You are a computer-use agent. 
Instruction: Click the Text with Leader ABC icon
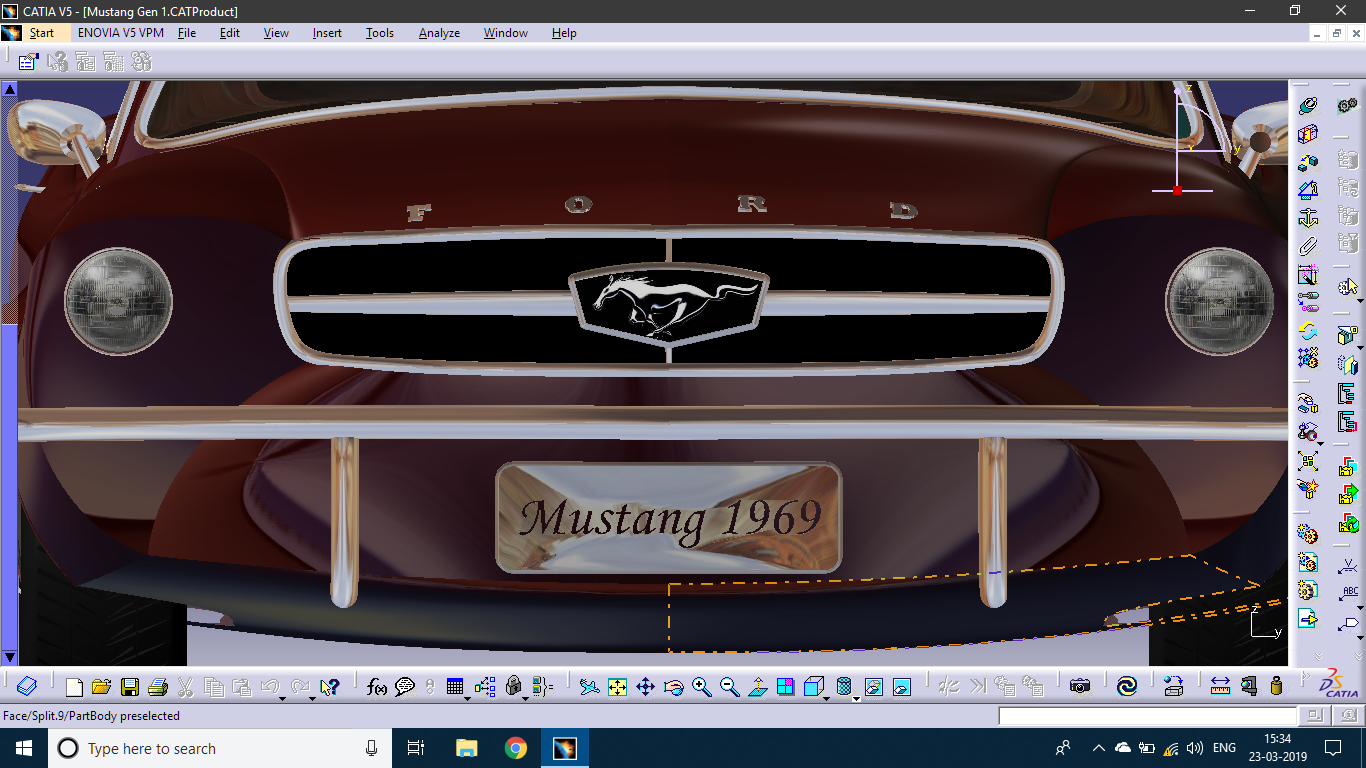(x=1349, y=593)
